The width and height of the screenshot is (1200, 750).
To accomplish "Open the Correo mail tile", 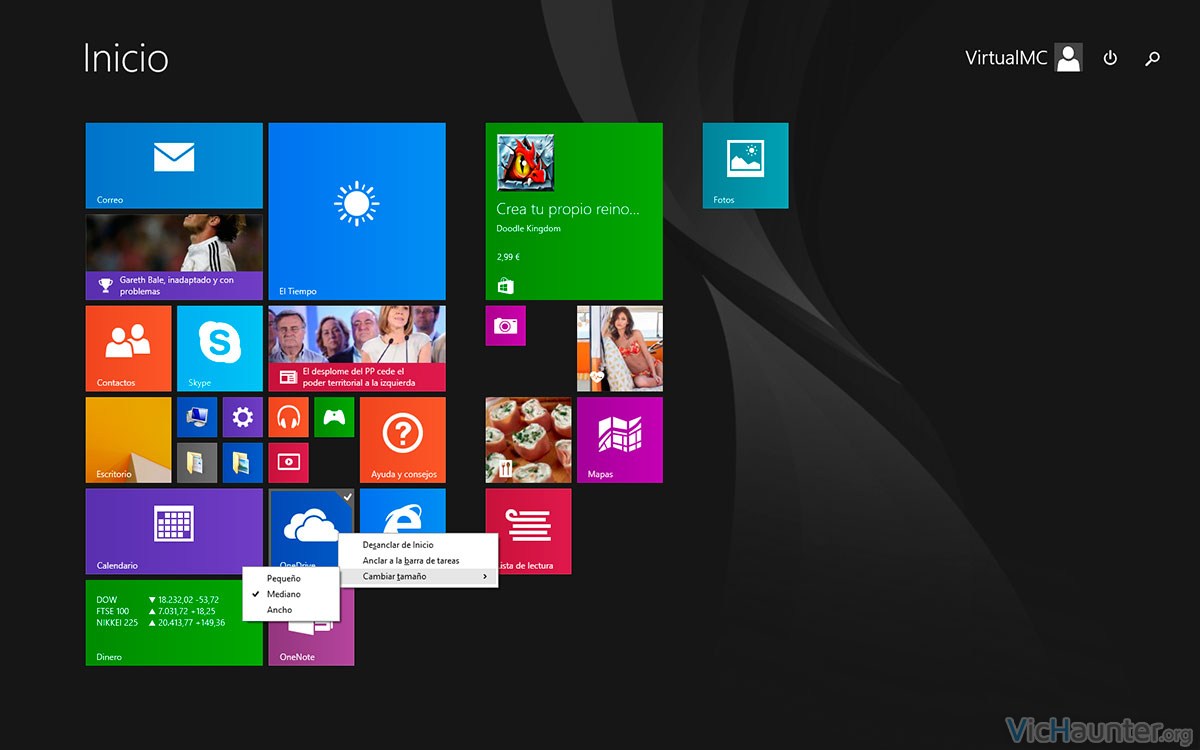I will [174, 165].
